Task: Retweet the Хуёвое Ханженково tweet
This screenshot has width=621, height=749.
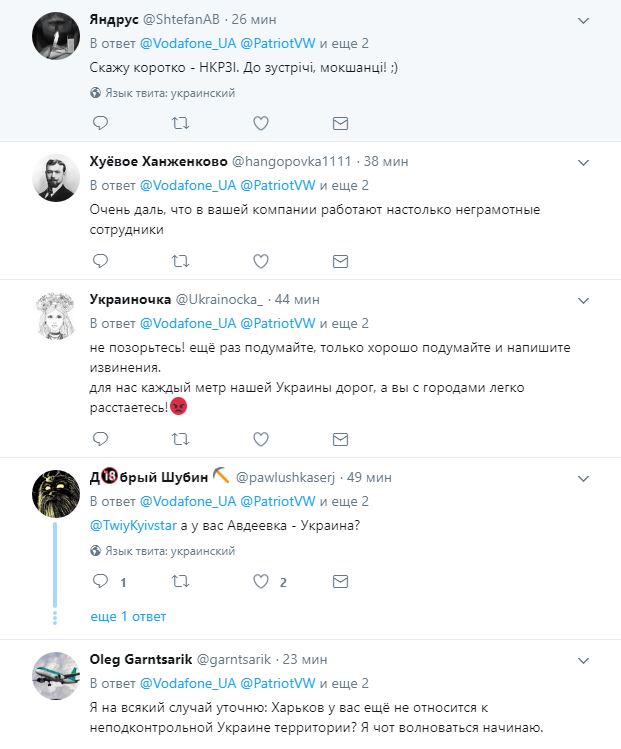Action: (180, 261)
